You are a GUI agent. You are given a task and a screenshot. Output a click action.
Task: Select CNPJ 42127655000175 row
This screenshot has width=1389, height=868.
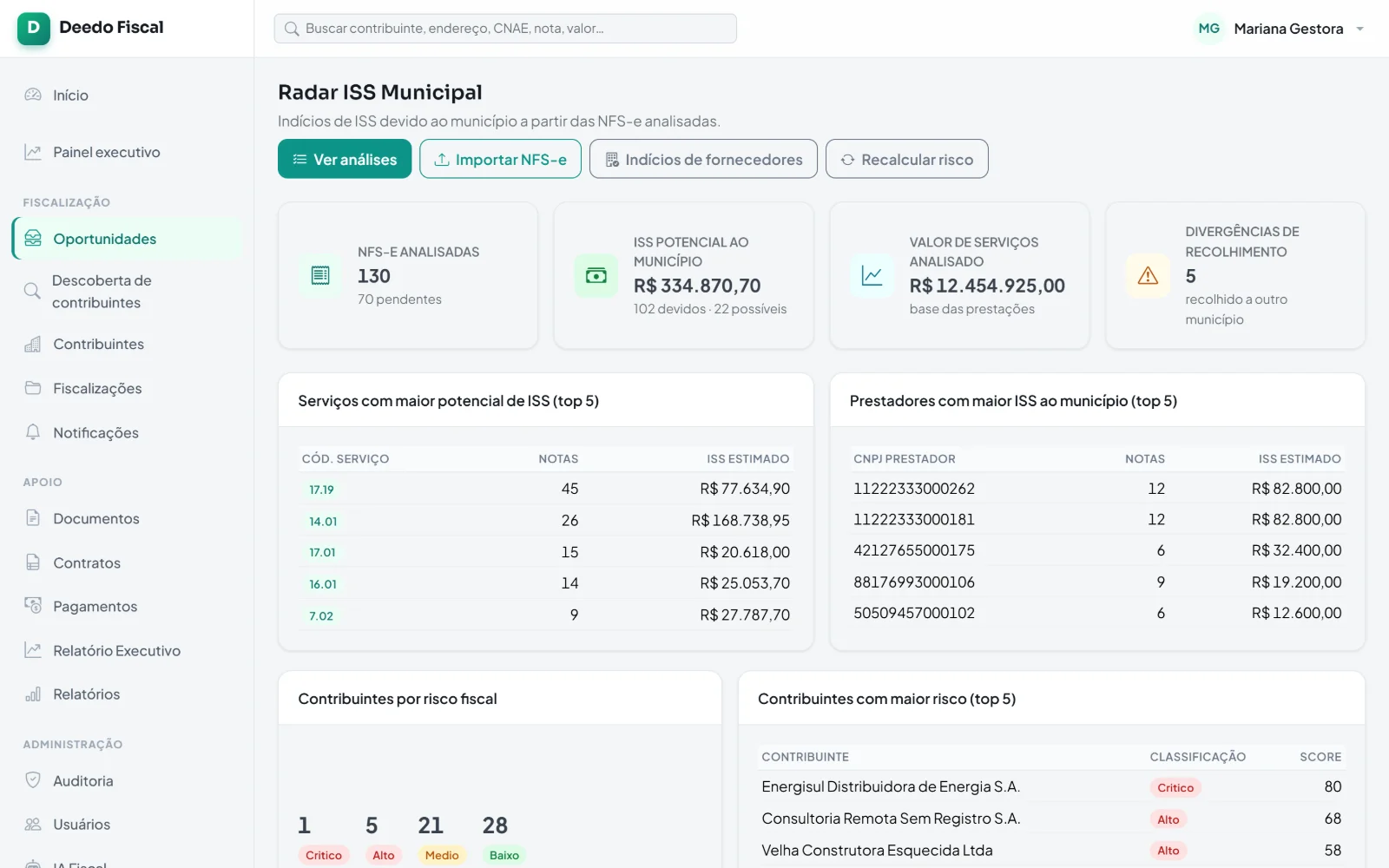coord(1097,550)
